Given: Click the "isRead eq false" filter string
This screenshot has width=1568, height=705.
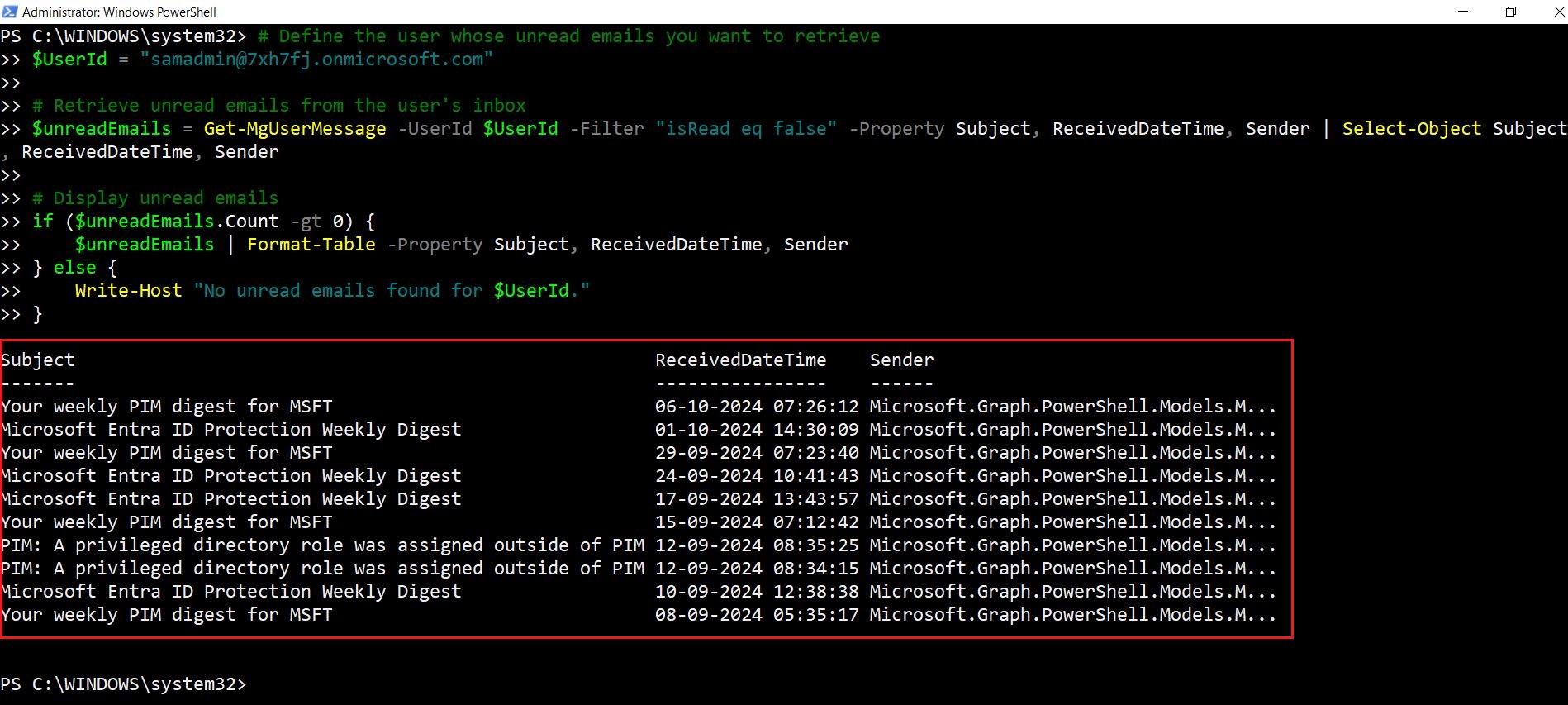Looking at the screenshot, I should click(745, 129).
